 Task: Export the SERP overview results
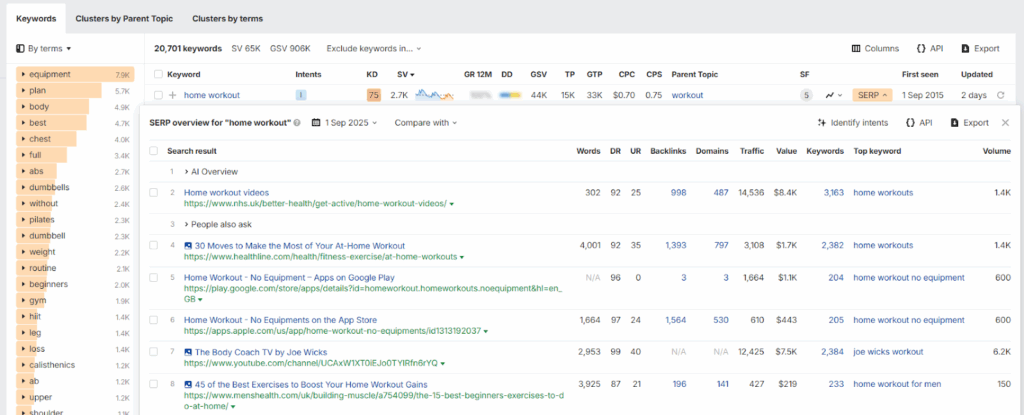970,122
